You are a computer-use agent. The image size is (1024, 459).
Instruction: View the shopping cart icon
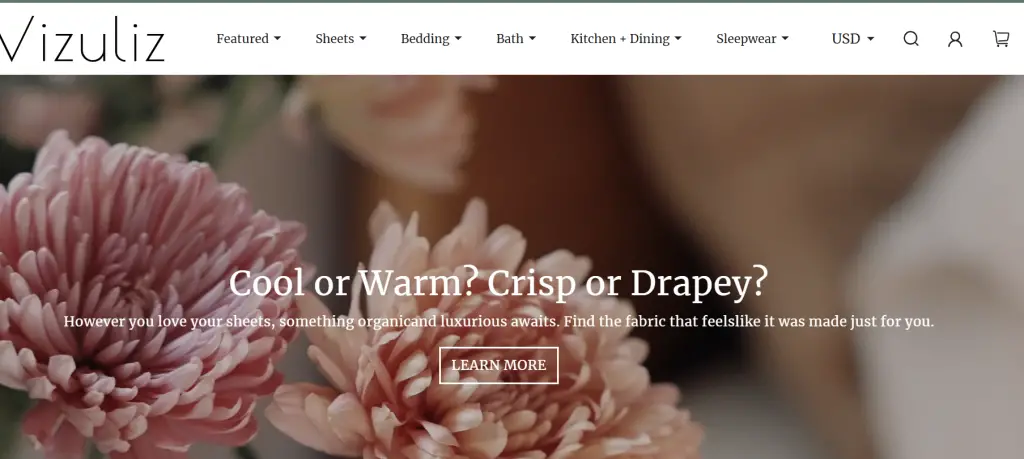[1000, 39]
